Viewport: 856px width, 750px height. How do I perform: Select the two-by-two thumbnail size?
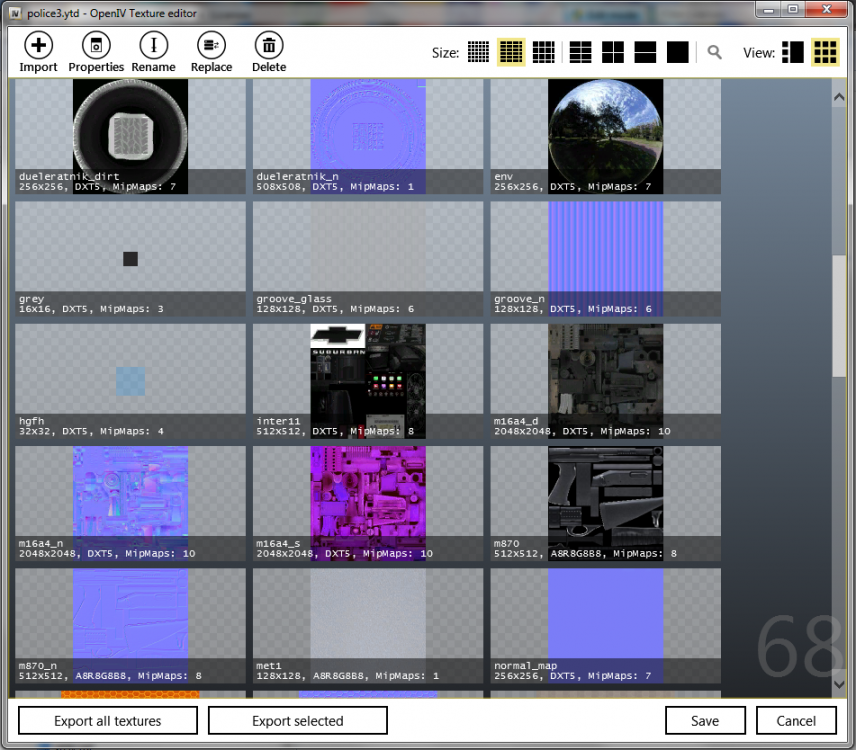(x=613, y=52)
